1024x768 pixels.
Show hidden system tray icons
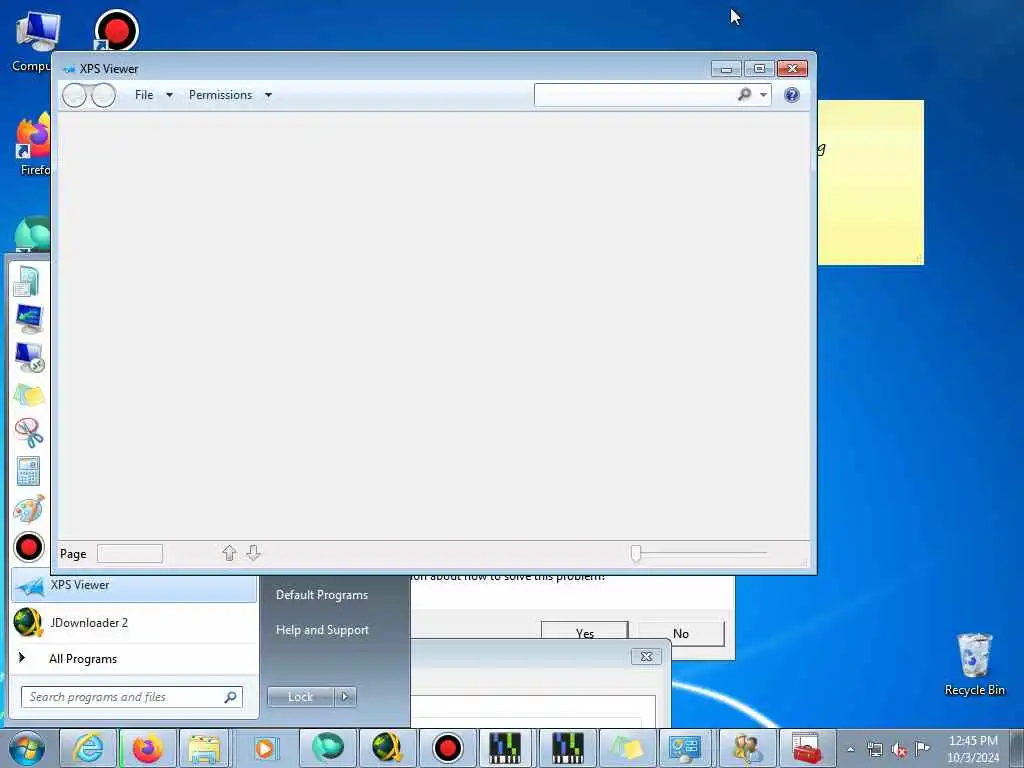click(850, 749)
